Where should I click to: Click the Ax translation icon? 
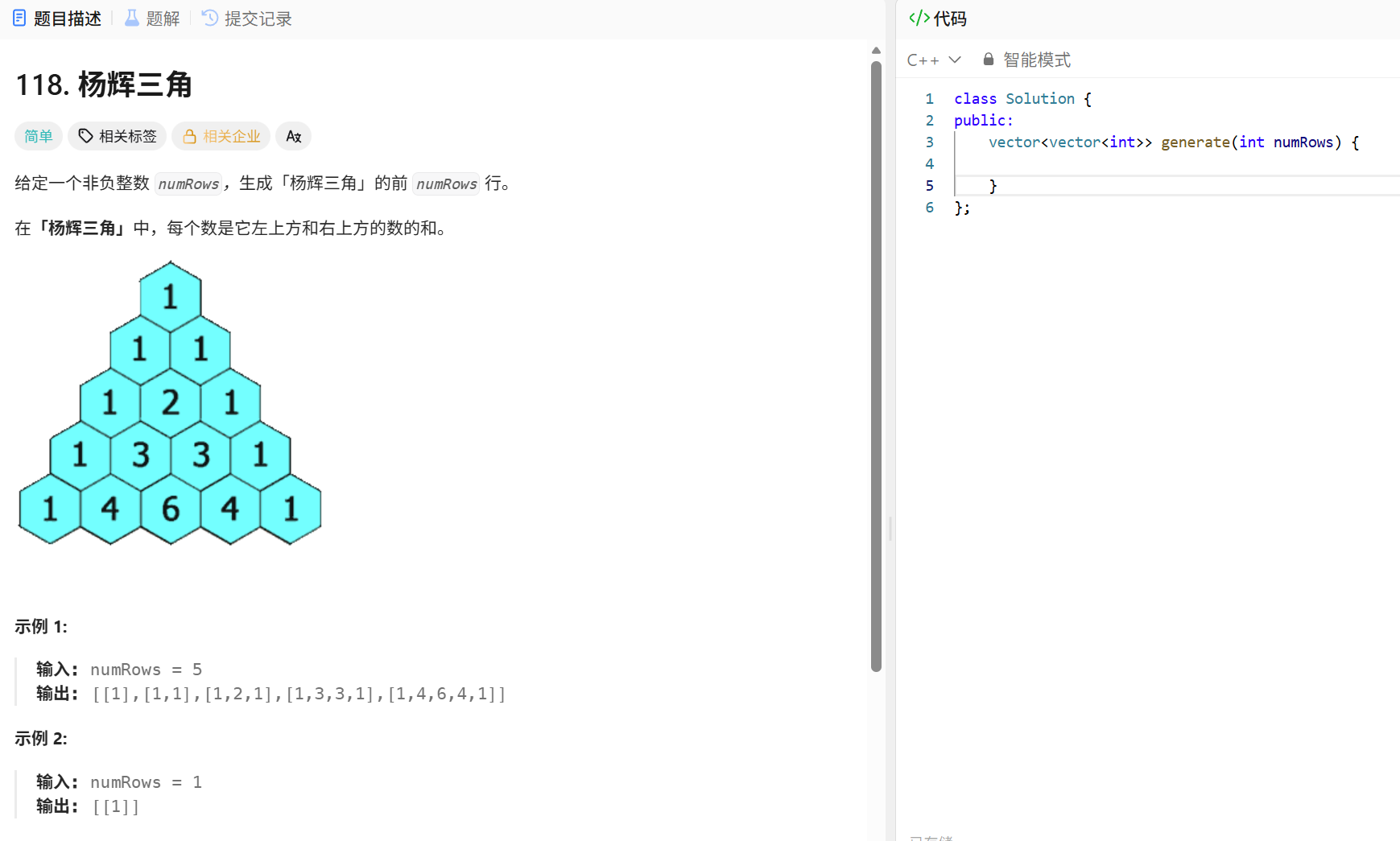293,136
